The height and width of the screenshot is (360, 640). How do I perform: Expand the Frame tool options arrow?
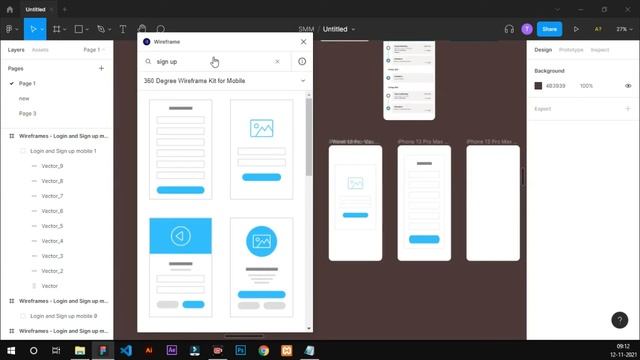click(64, 29)
